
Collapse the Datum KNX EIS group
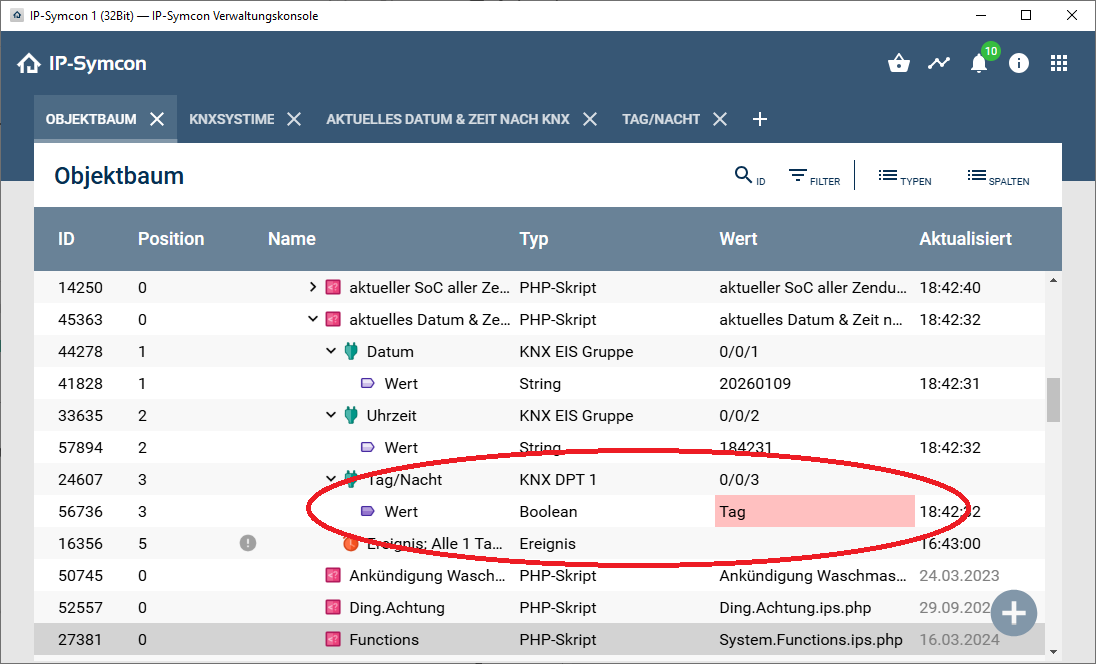(x=331, y=351)
